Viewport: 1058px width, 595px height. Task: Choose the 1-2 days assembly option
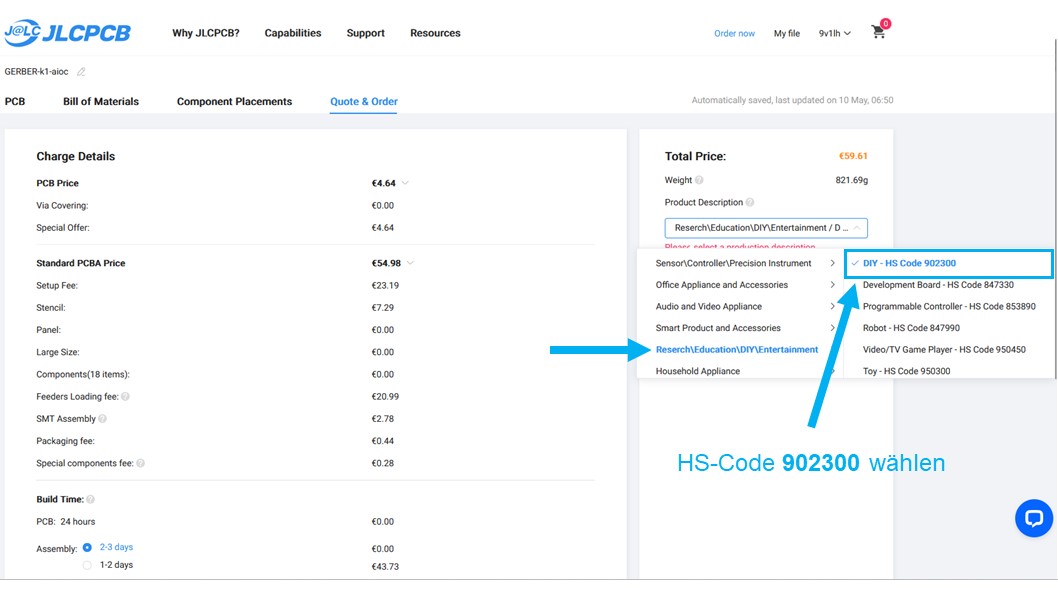click(x=88, y=565)
